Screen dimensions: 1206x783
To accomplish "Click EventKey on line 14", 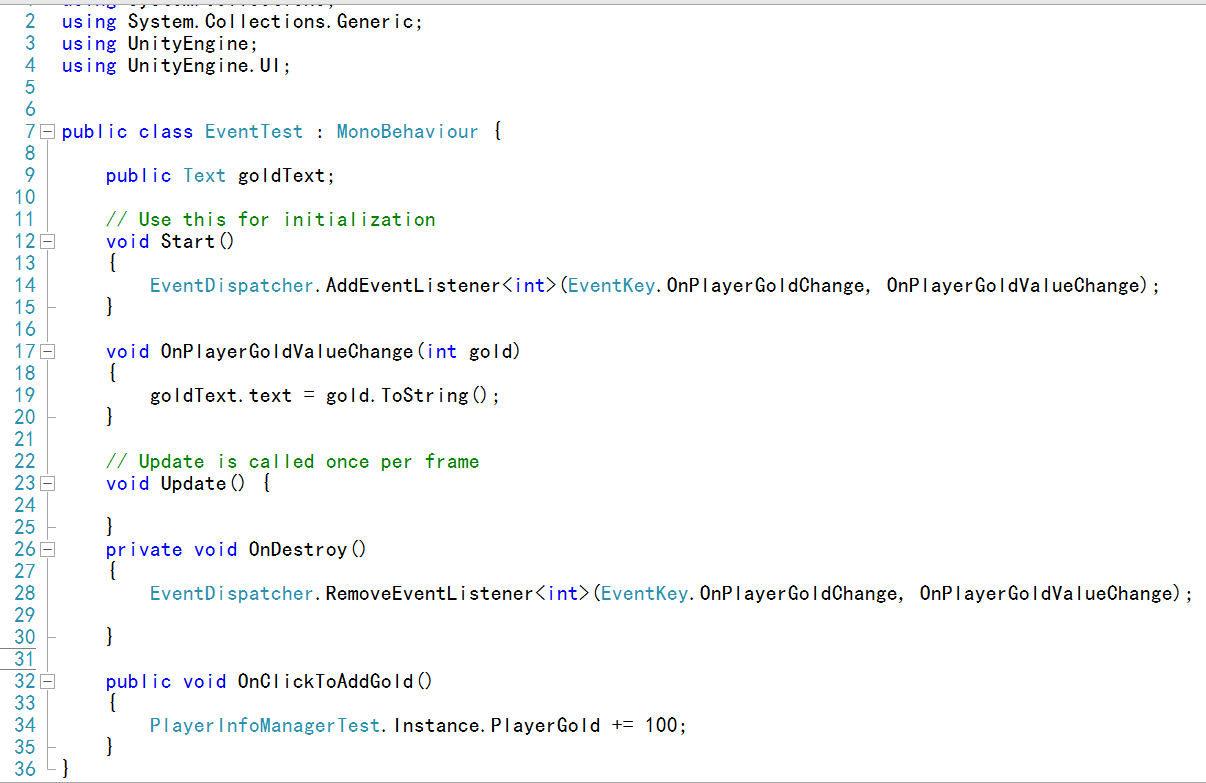I will coord(612,286).
